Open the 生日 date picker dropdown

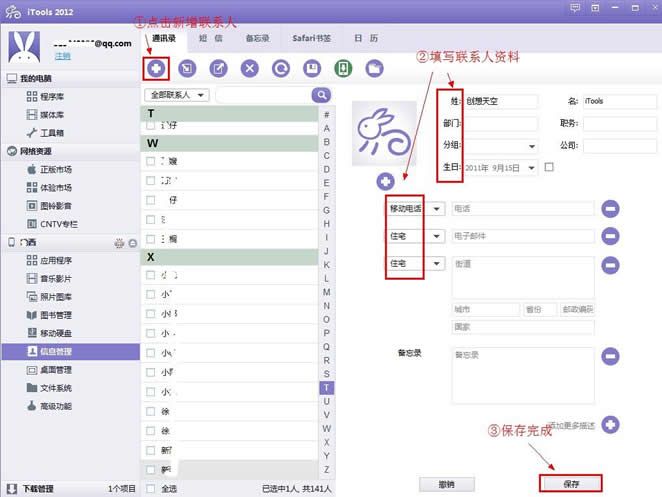(x=532, y=168)
